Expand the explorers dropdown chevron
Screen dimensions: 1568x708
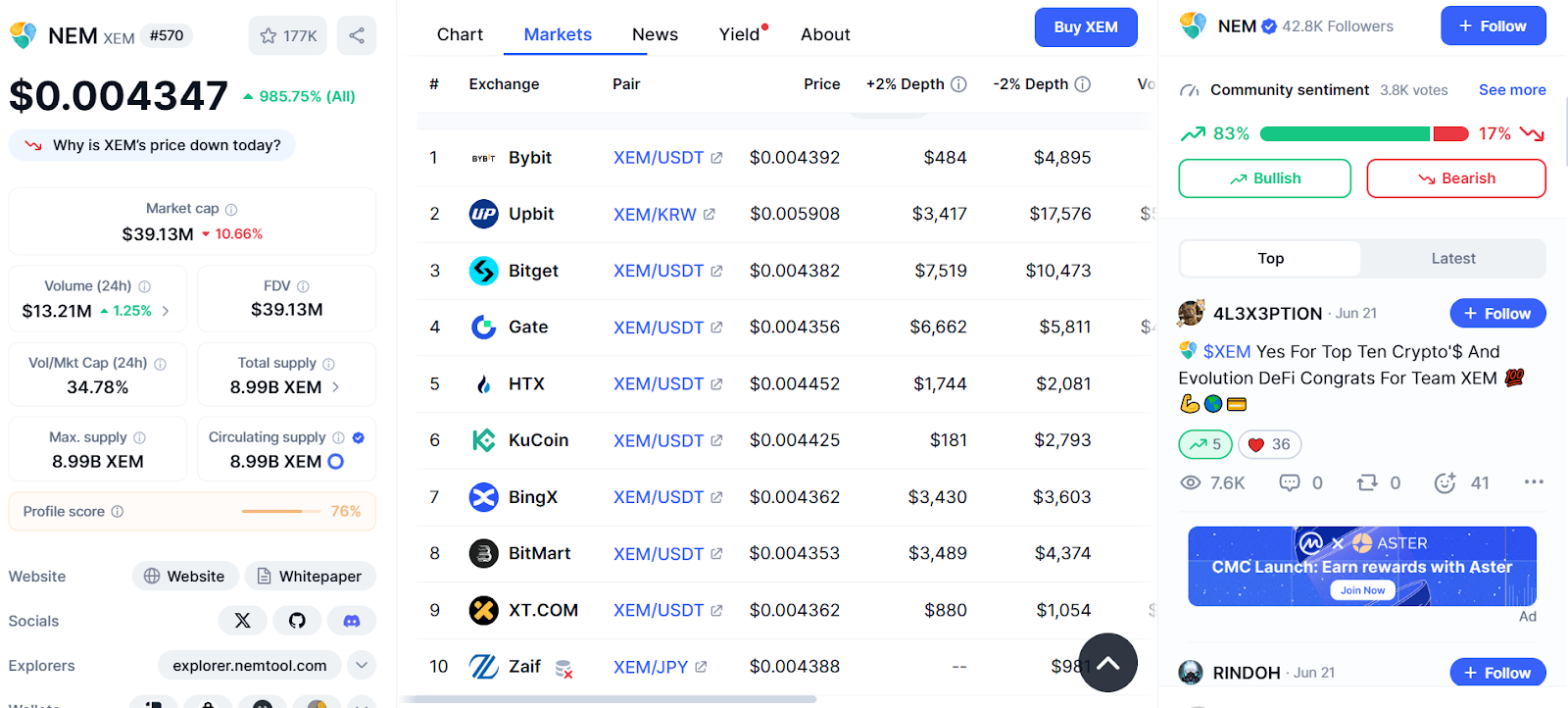point(362,665)
